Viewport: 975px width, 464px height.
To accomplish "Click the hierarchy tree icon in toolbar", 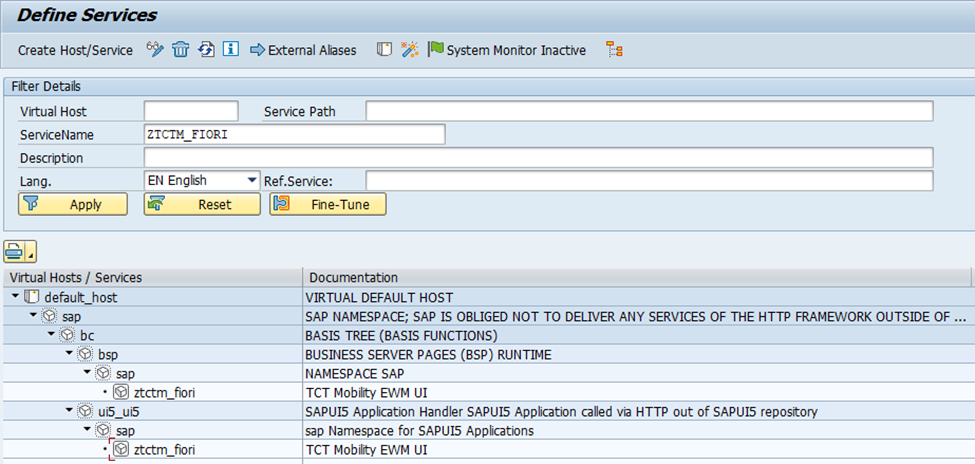I will [615, 50].
